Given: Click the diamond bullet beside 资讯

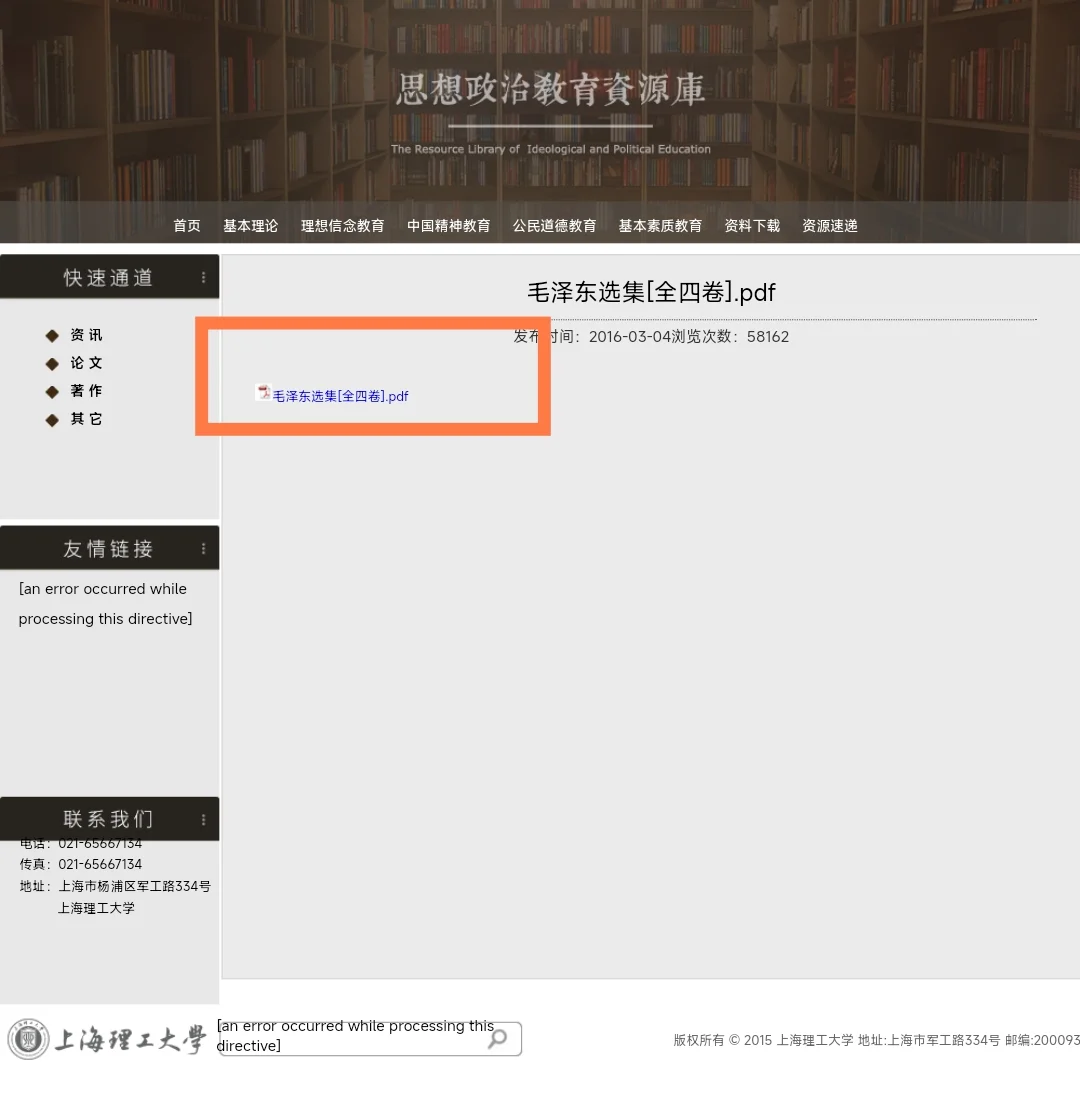Looking at the screenshot, I should [x=52, y=336].
